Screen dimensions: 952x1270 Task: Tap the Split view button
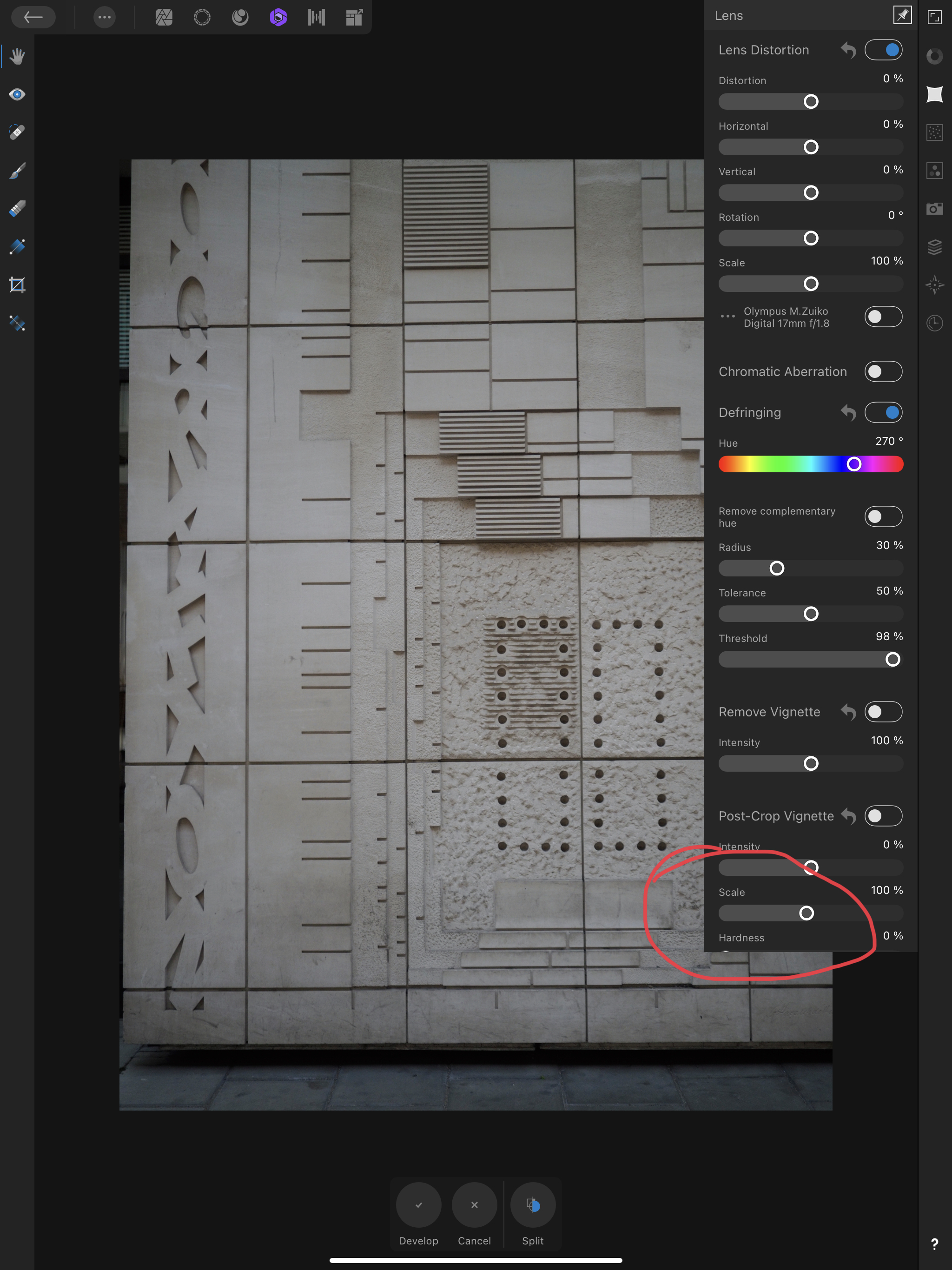[533, 1205]
